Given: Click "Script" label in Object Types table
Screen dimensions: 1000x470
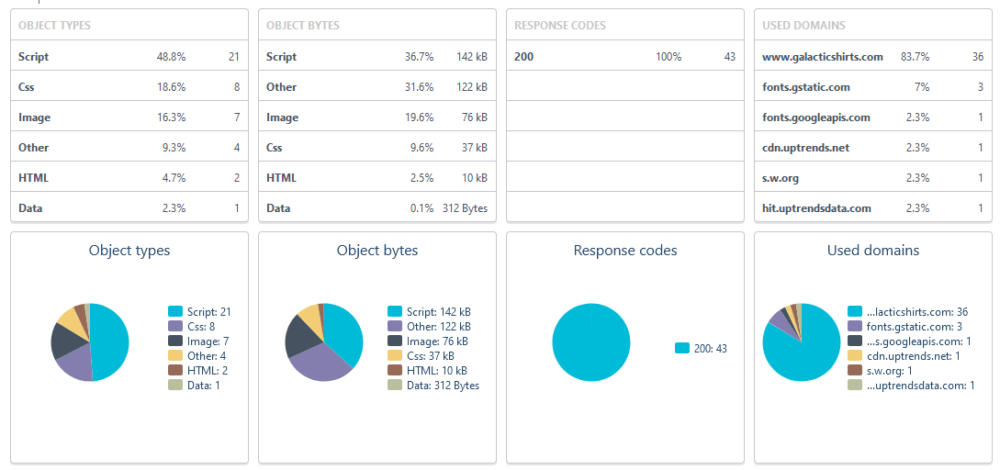Looking at the screenshot, I should point(33,57).
